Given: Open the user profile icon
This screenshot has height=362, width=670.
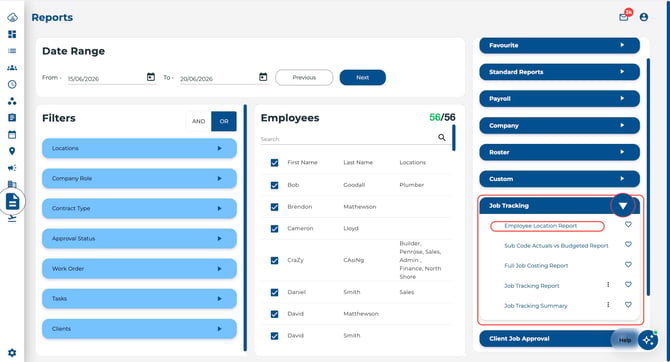Looking at the screenshot, I should coord(644,17).
